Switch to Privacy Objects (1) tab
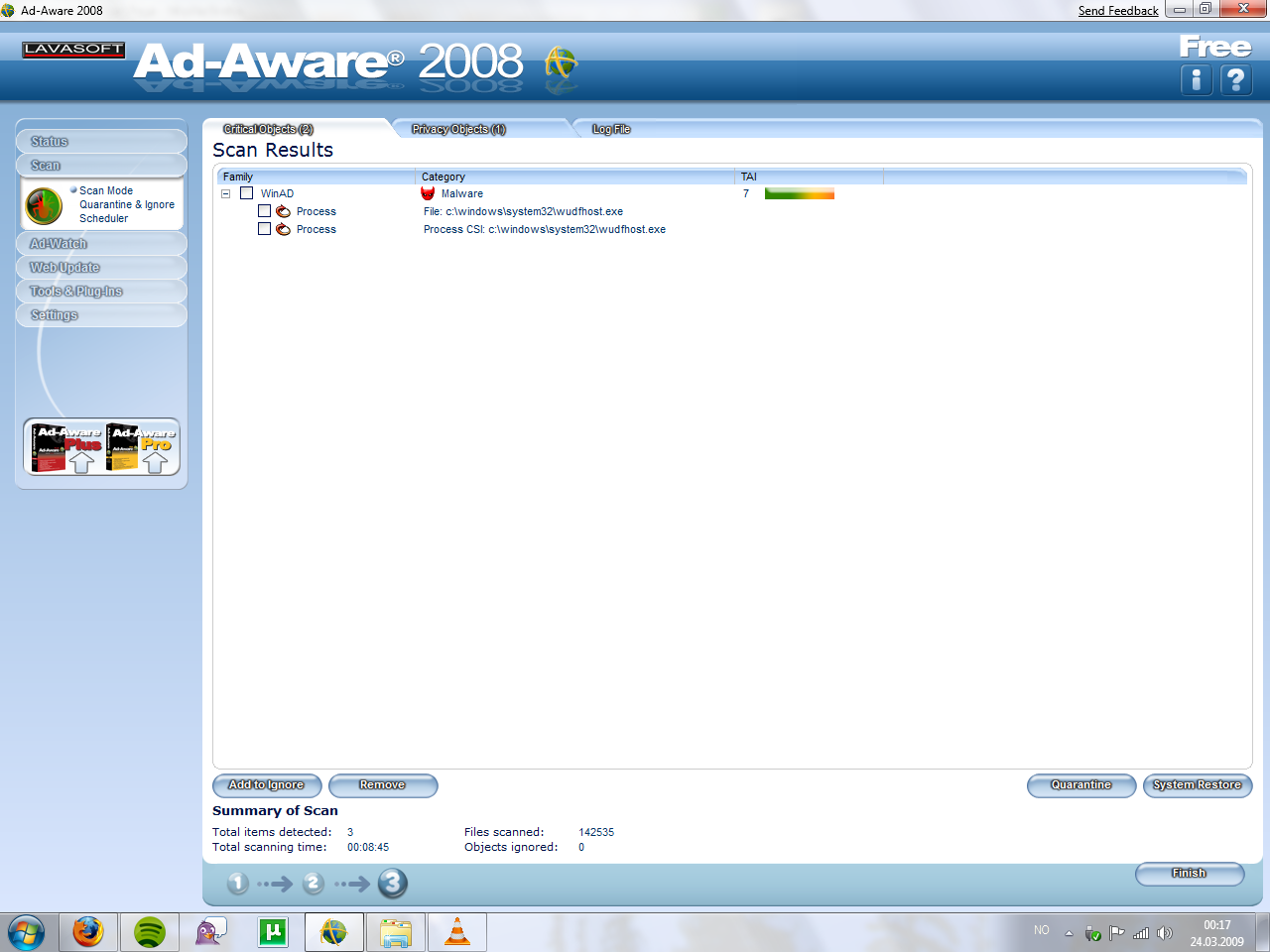 pyautogui.click(x=458, y=129)
